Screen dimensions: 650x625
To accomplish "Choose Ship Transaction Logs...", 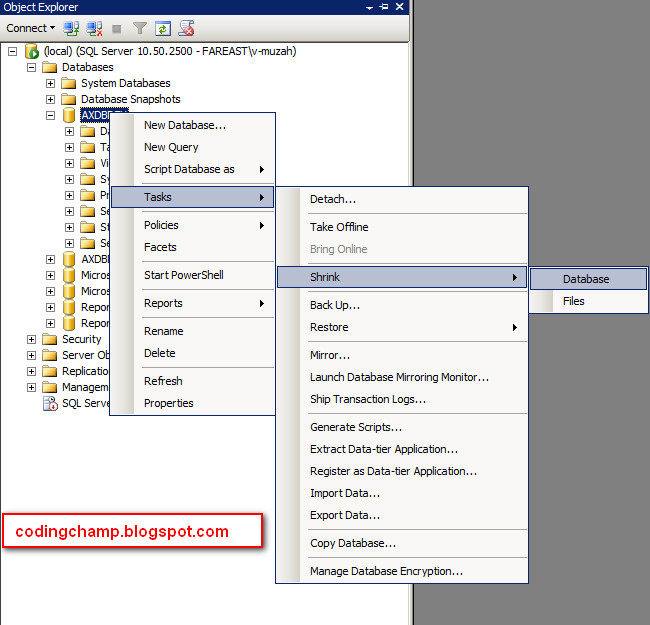I will coord(402,399).
